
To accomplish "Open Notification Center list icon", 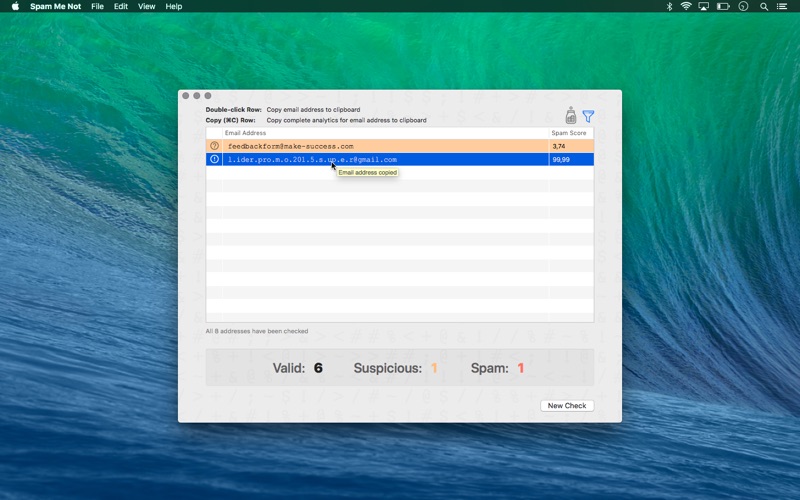I will pos(782,6).
